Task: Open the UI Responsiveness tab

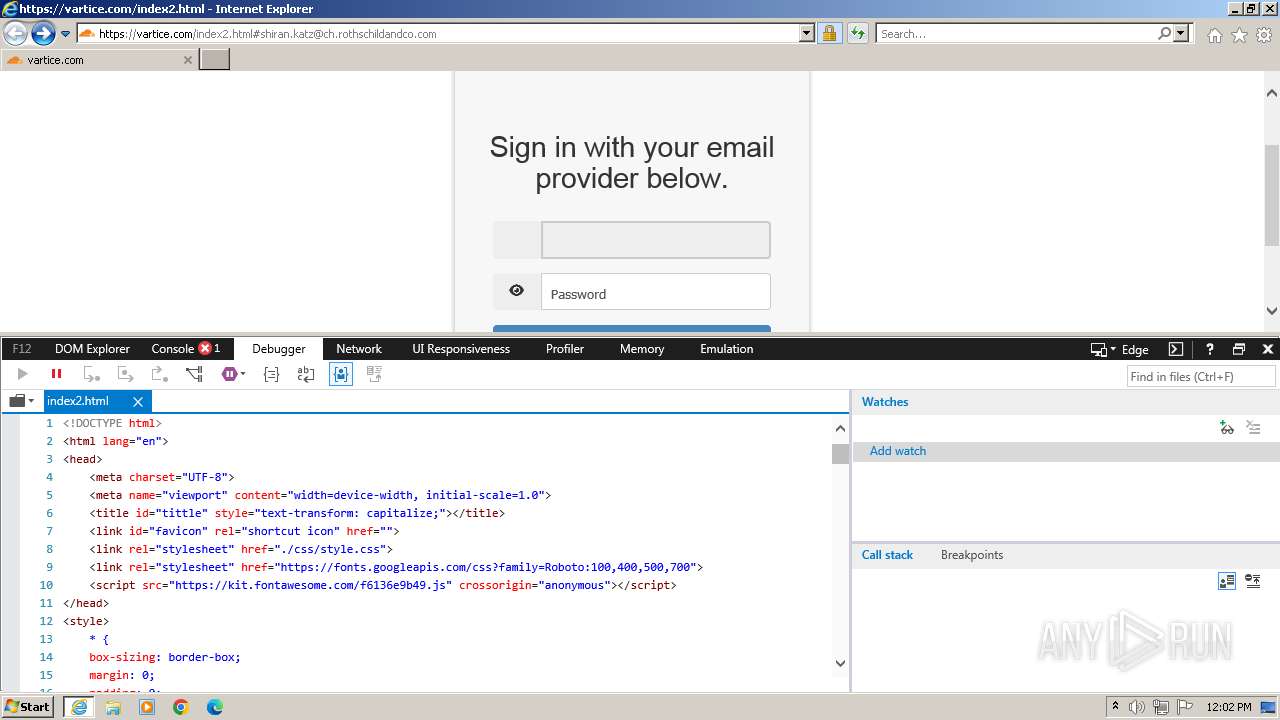Action: 461,349
